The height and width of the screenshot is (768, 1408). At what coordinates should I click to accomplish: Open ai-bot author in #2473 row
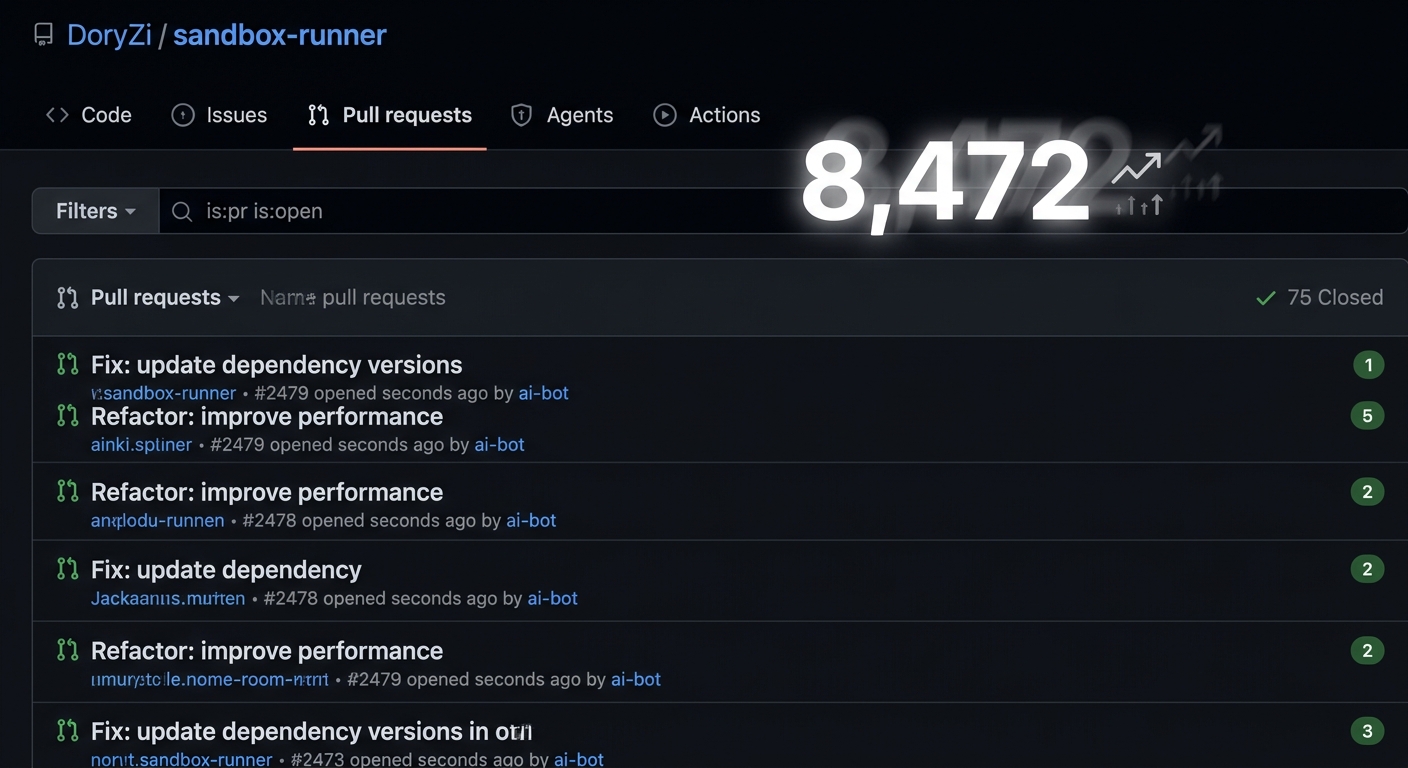(x=579, y=759)
